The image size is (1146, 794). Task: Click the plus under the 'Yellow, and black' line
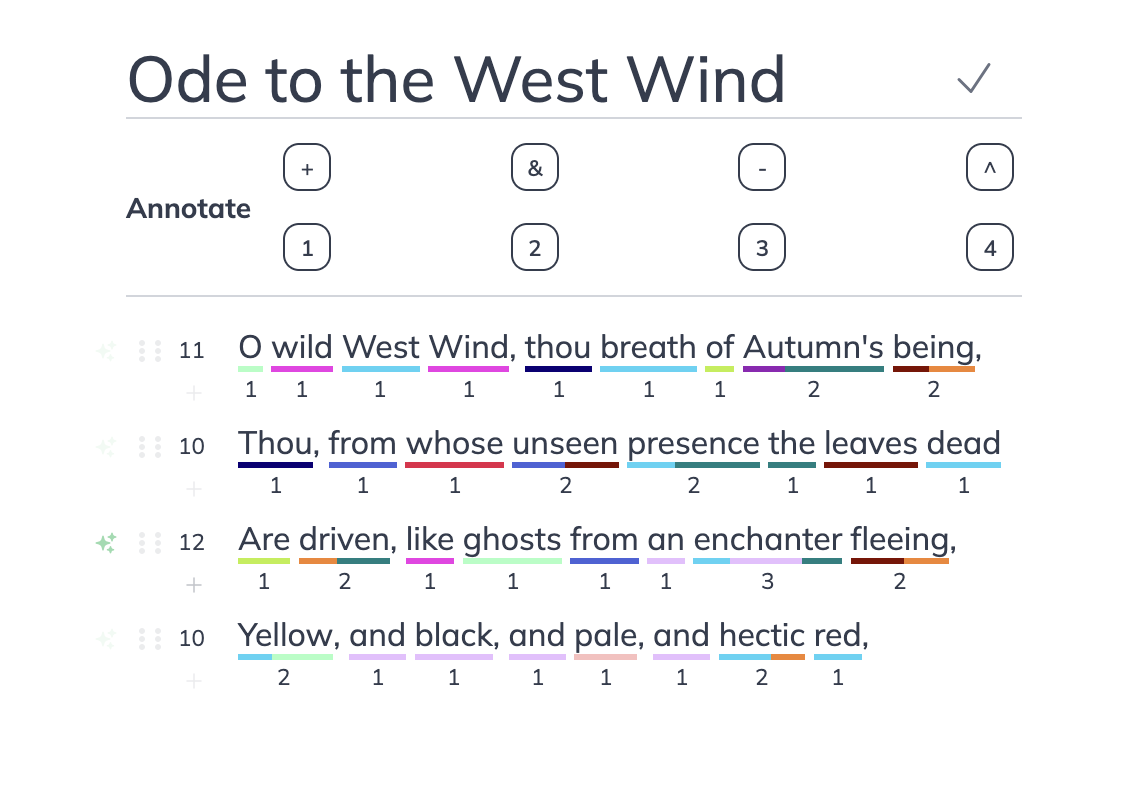193,681
